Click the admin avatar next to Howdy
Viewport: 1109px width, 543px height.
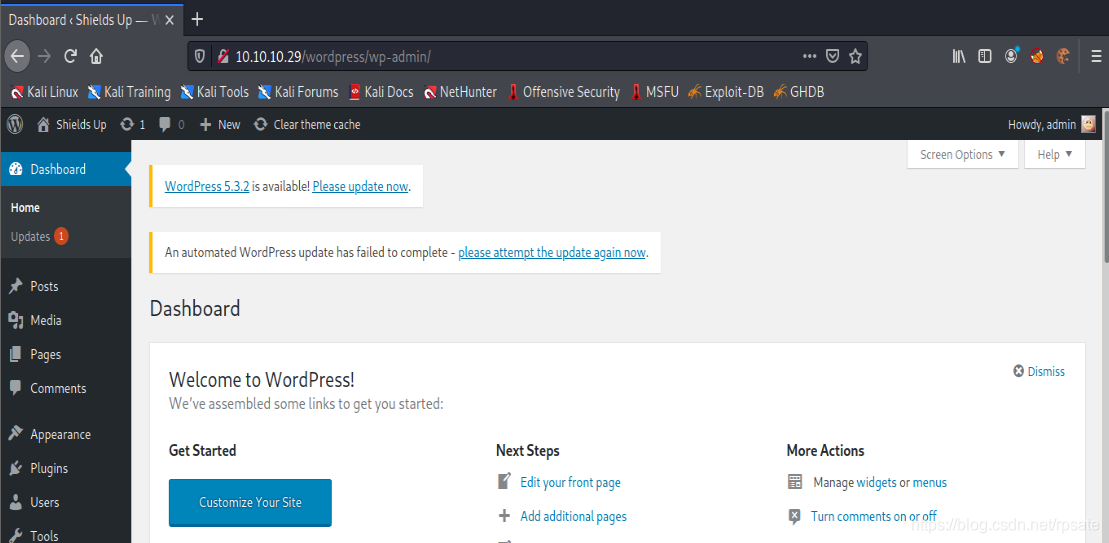1088,124
